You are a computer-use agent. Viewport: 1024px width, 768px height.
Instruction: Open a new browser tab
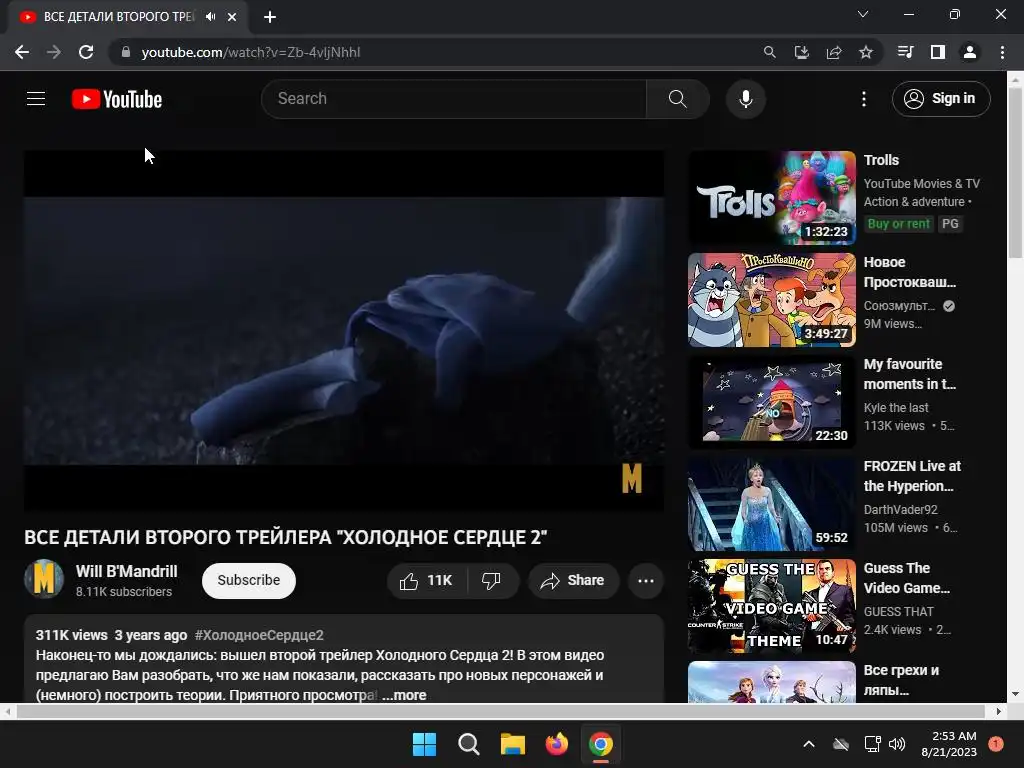point(270,17)
